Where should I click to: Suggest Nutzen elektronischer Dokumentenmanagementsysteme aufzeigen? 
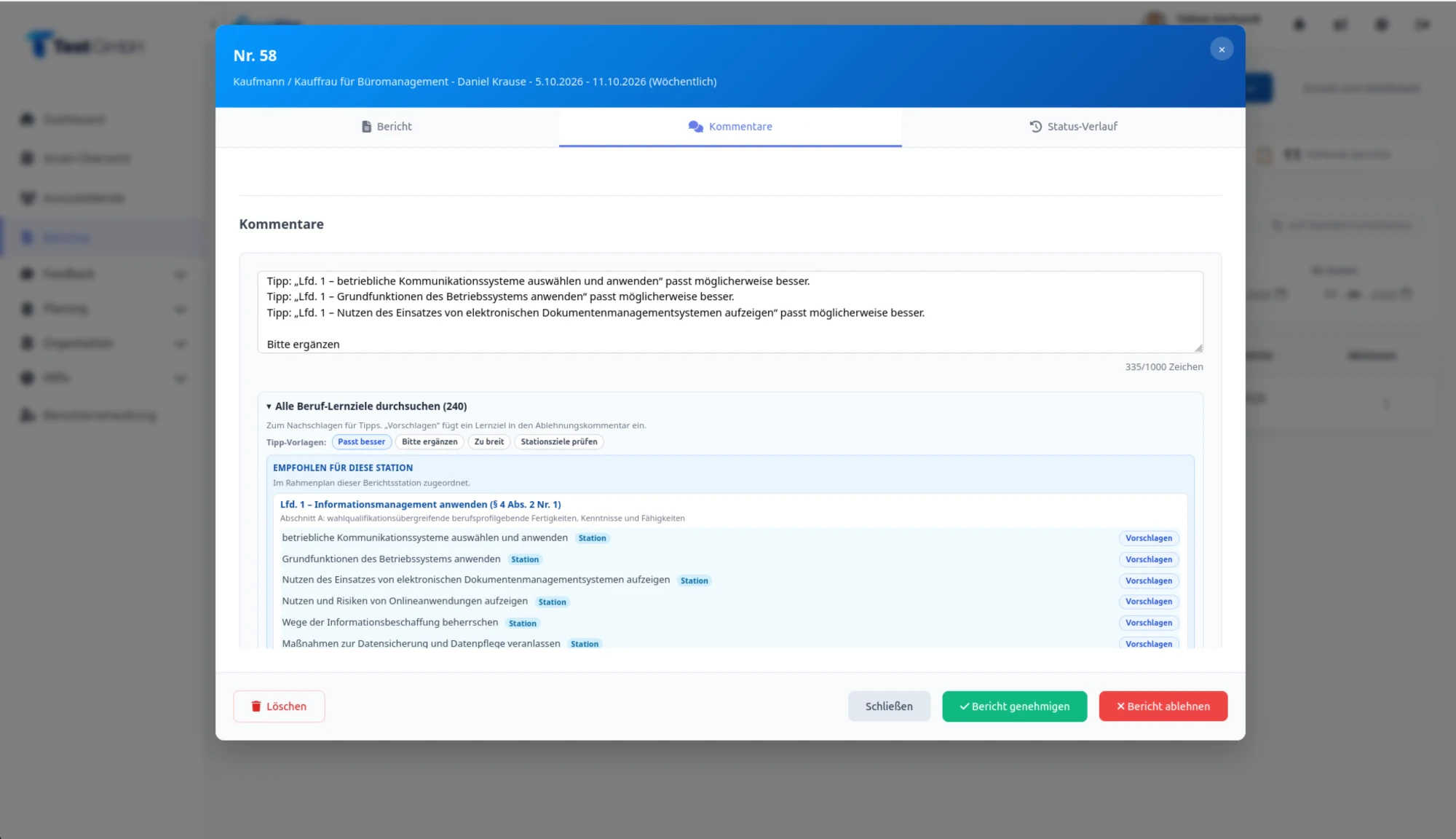[1149, 580]
